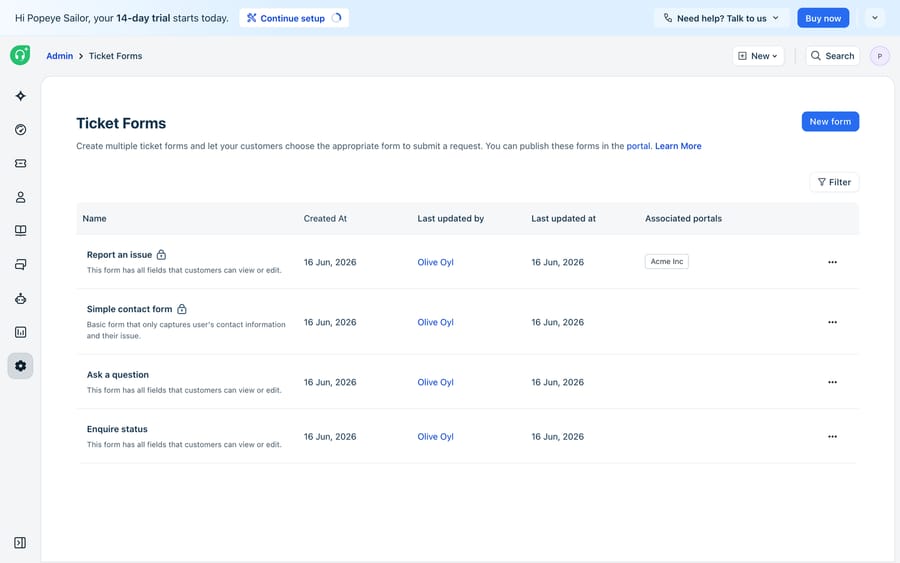
Task: Open the dashboard gauge icon in sidebar
Action: (21, 130)
